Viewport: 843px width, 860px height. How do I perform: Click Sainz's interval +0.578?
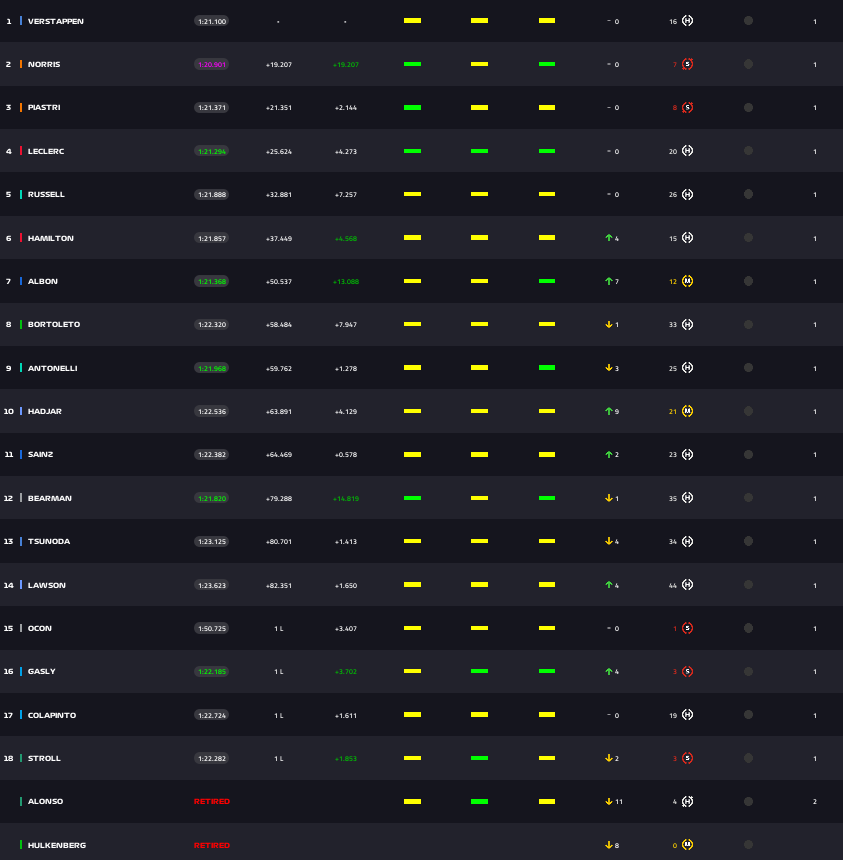(x=346, y=455)
